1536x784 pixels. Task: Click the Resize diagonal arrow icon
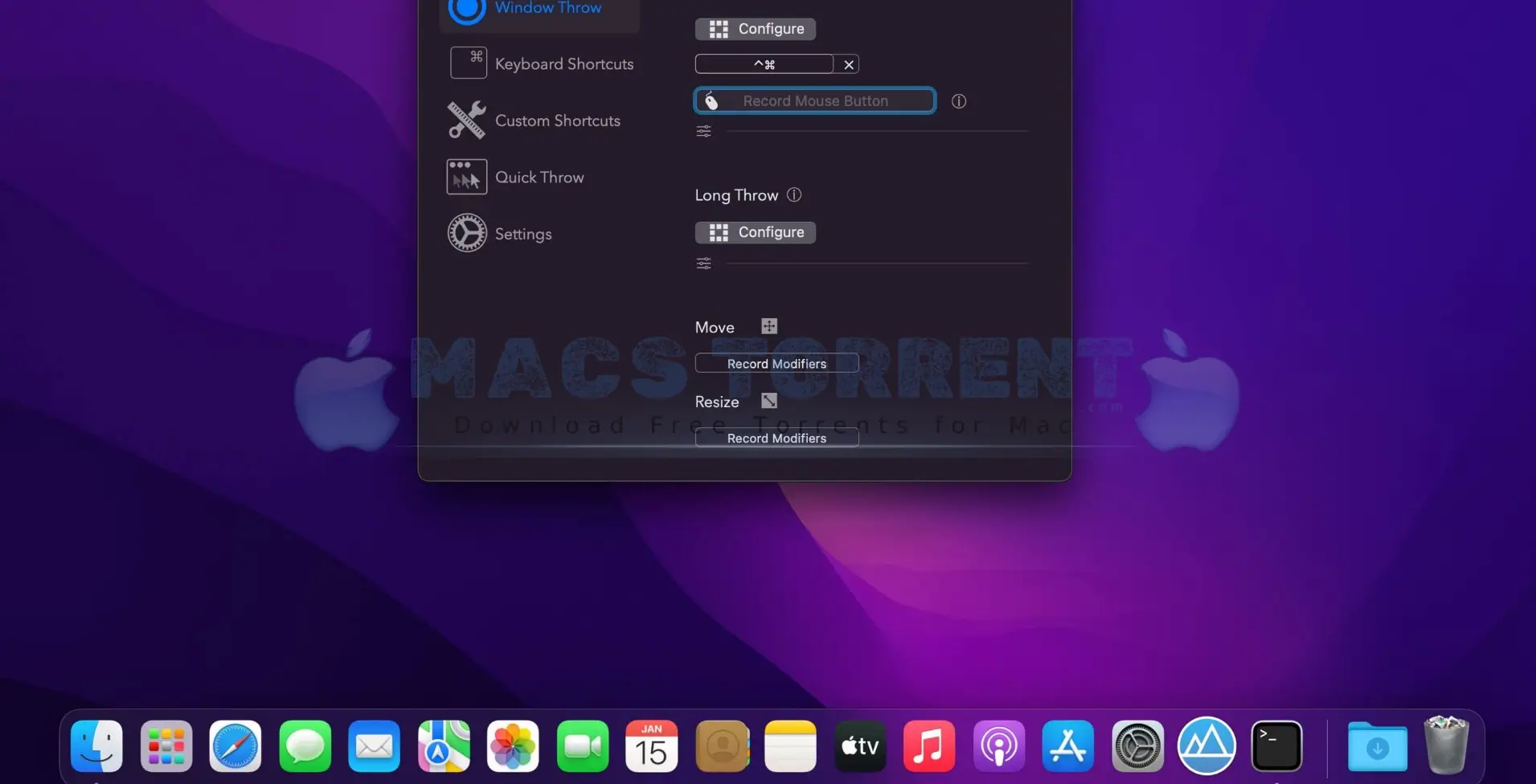tap(769, 401)
